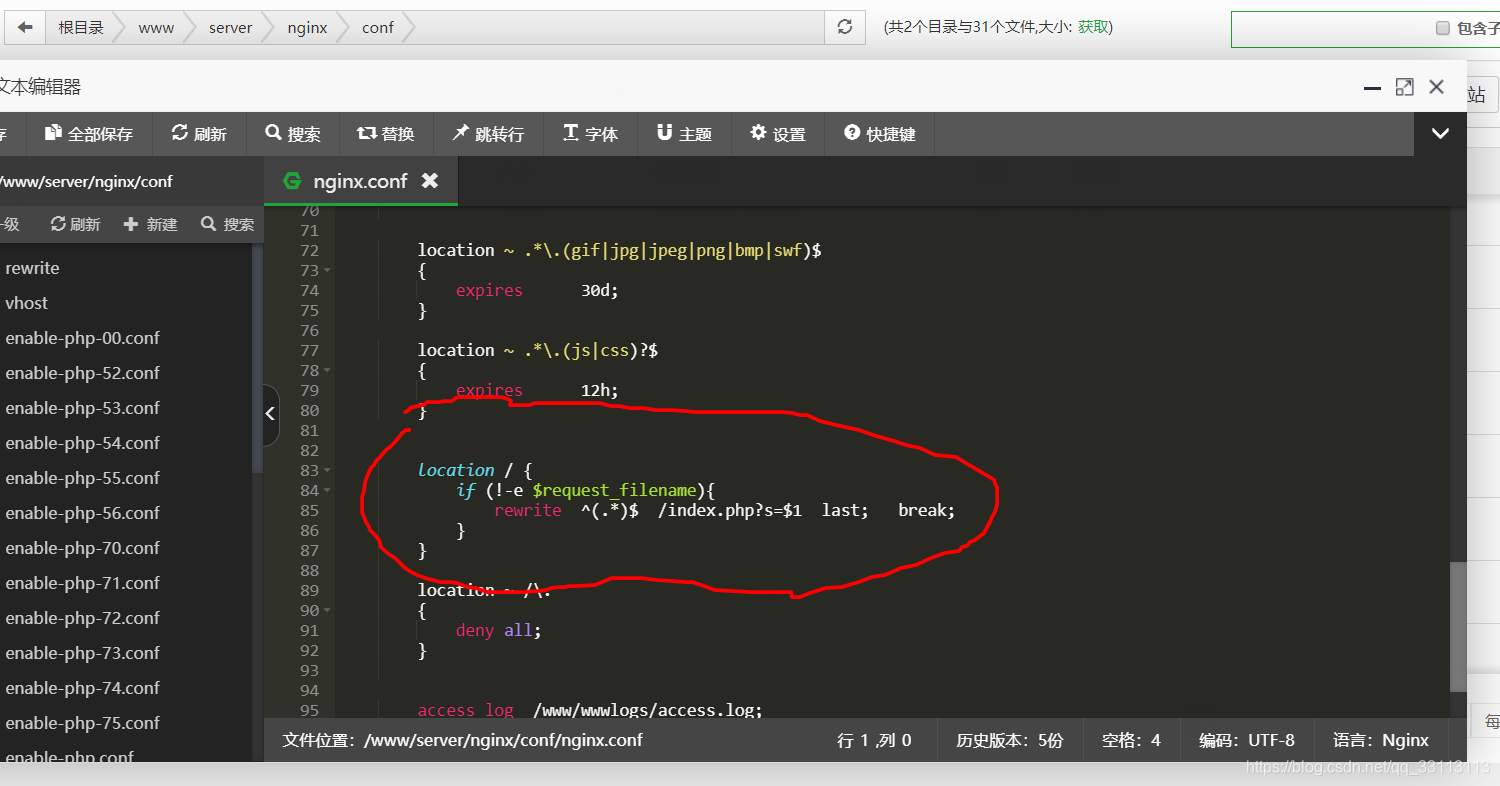Expand the editor toolbar overflow chevron

pos(1440,133)
